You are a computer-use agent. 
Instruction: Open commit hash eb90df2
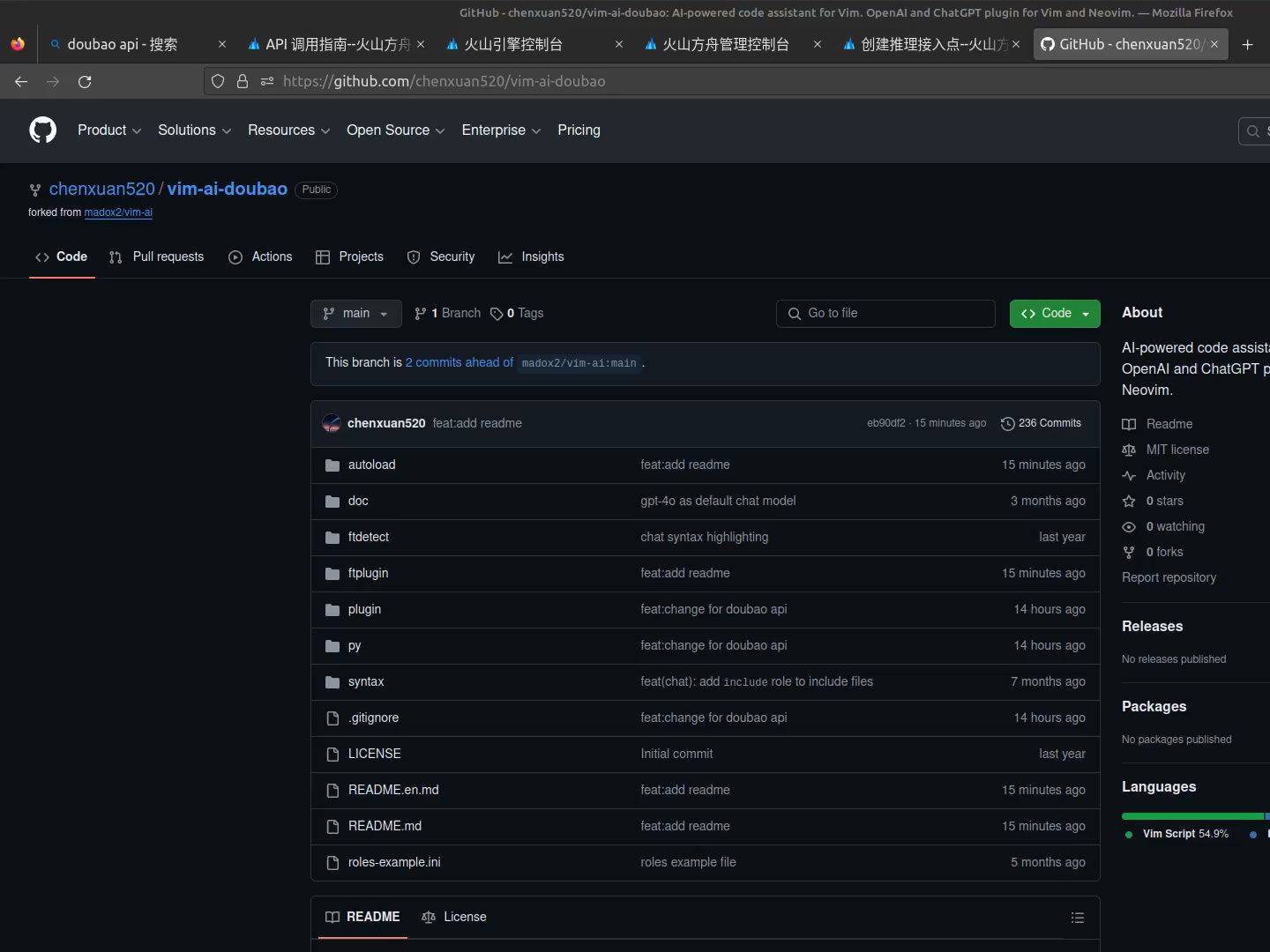point(885,424)
